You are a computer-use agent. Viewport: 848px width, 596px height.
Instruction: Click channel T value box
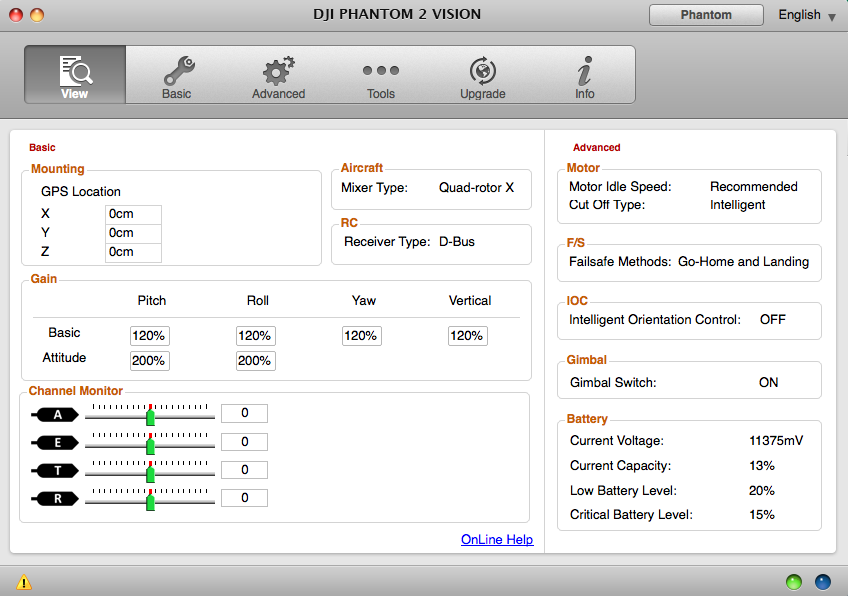pyautogui.click(x=244, y=470)
